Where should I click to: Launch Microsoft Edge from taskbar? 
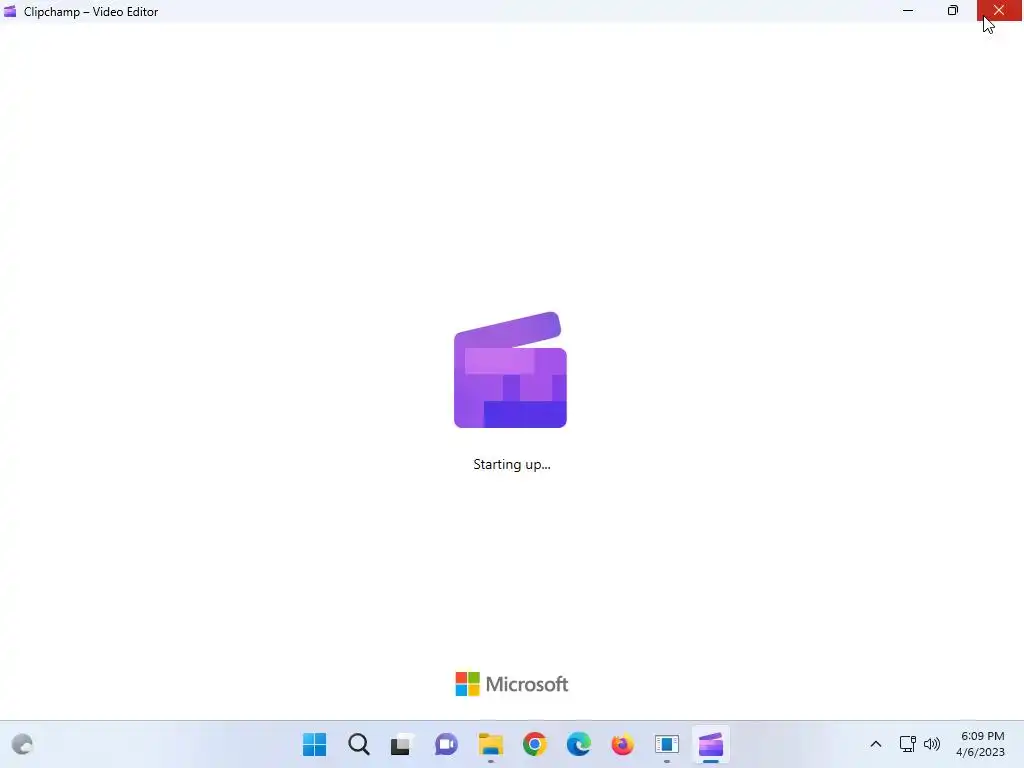579,744
